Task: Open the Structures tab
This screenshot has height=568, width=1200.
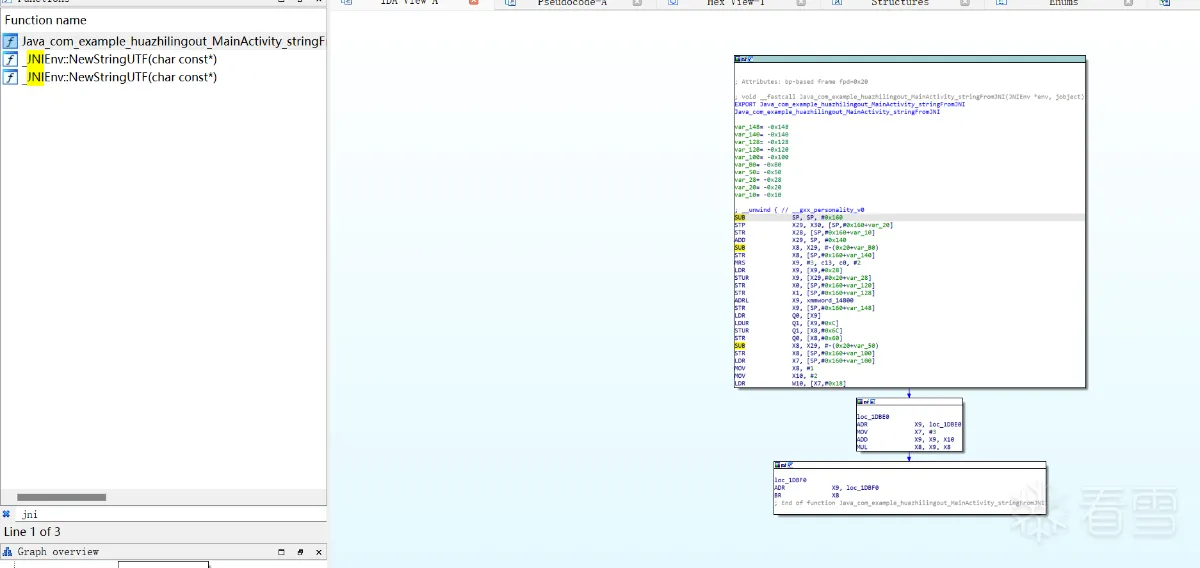Action: tap(899, 3)
